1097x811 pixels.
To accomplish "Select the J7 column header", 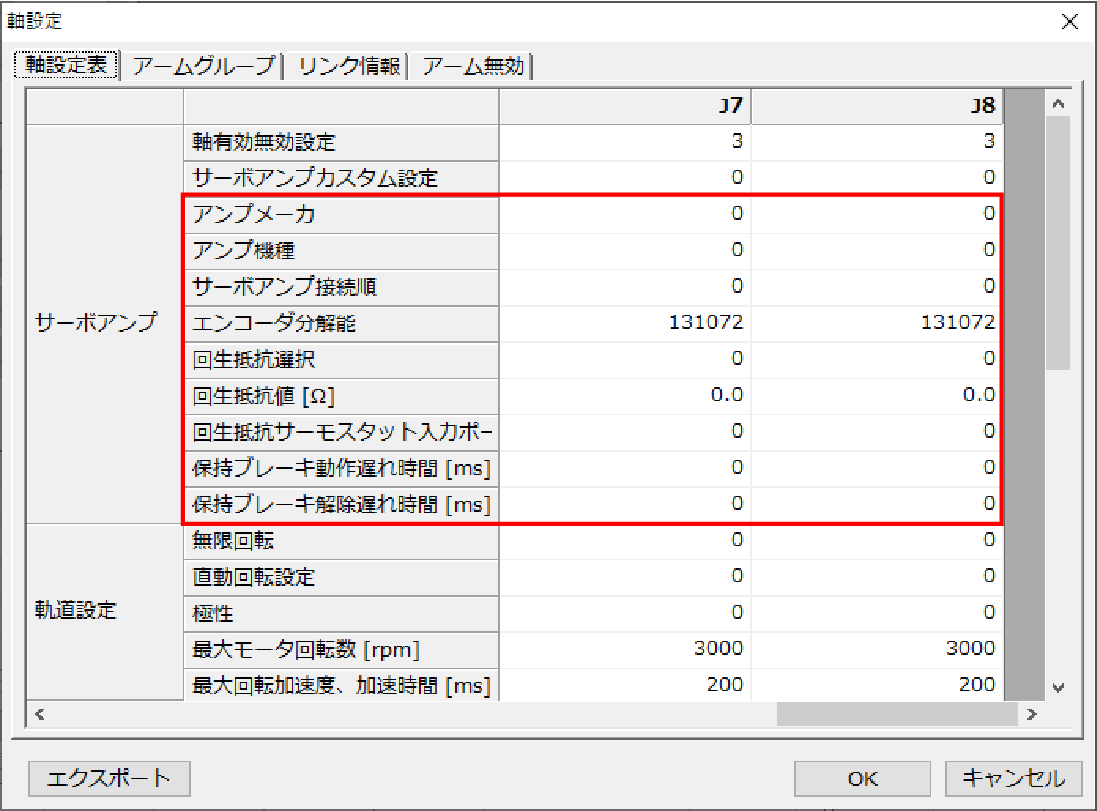I will click(625, 106).
